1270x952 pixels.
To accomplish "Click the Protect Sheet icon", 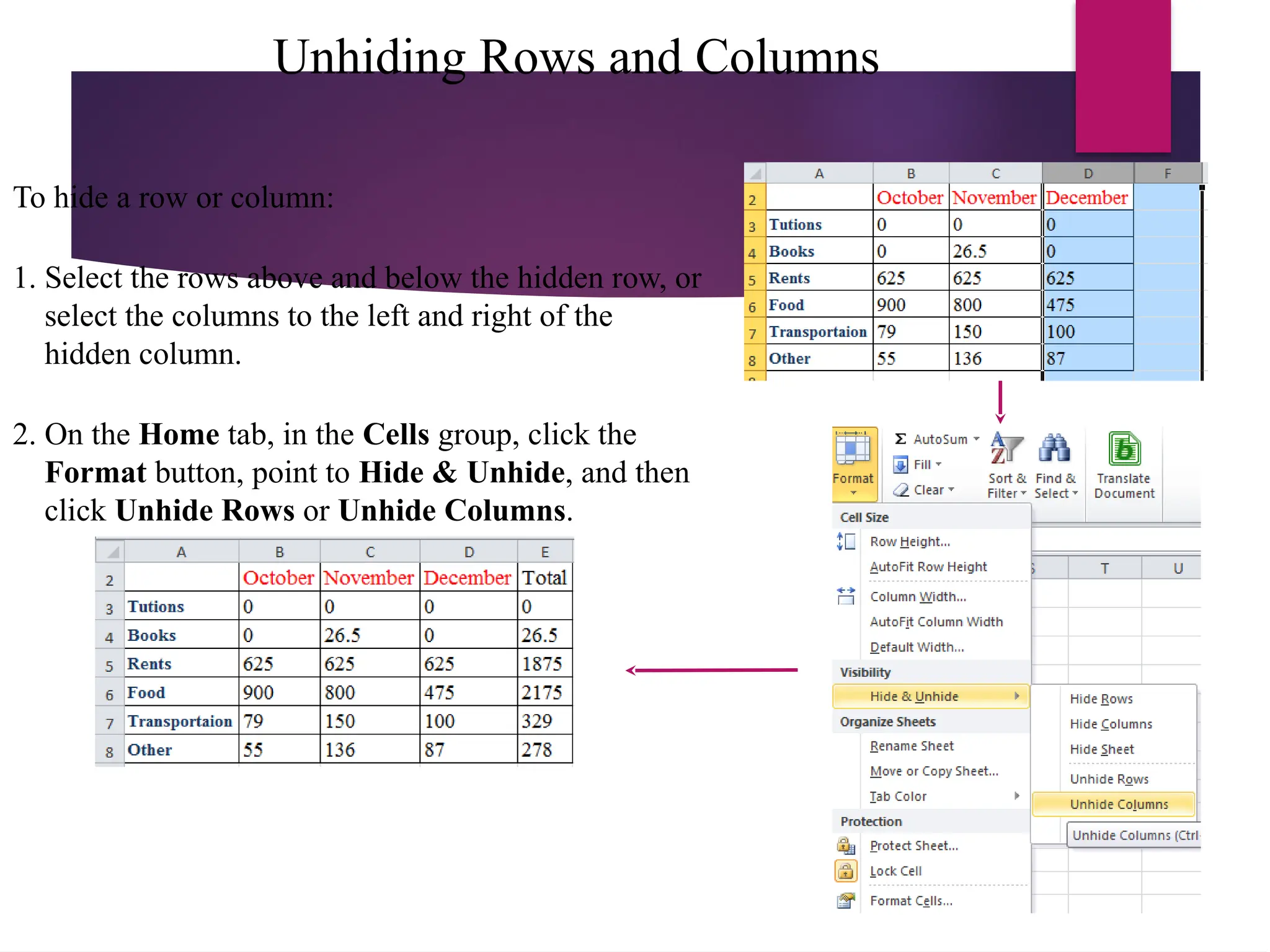I will [x=845, y=845].
